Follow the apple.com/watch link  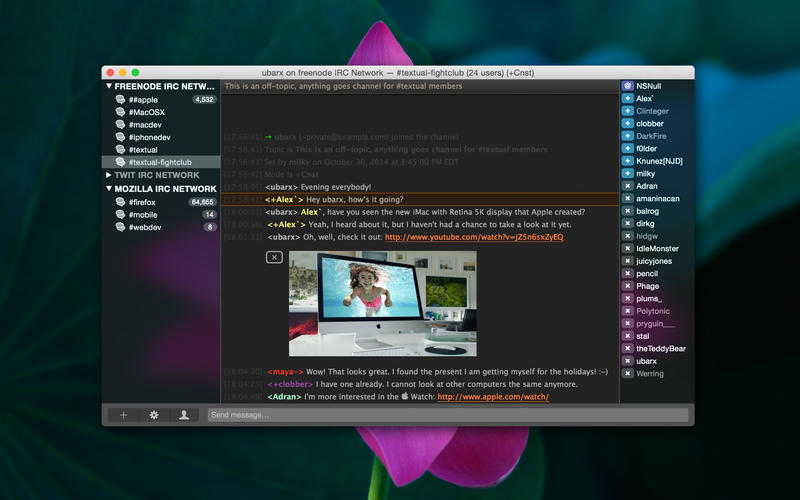(492, 396)
